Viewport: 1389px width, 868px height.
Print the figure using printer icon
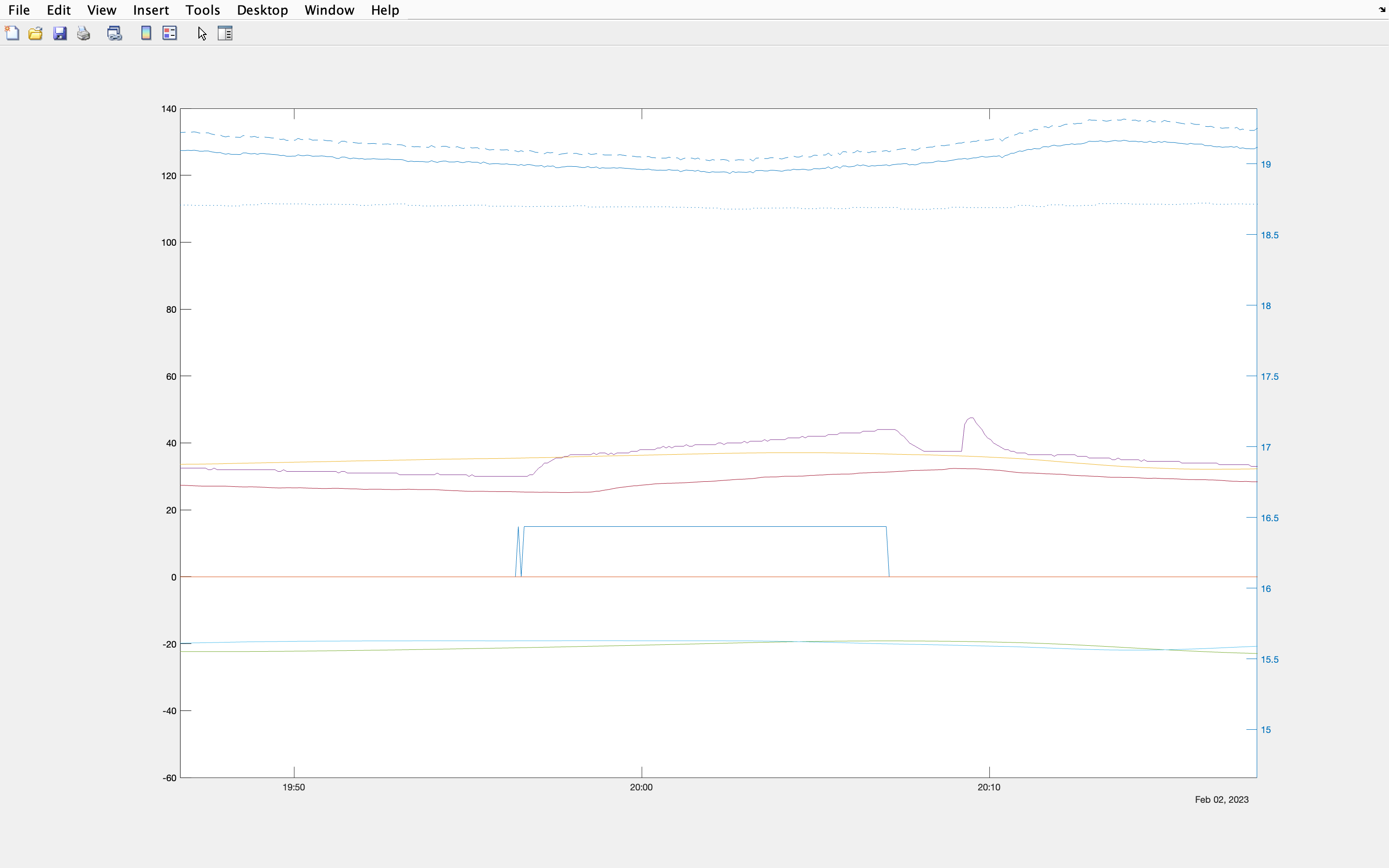[84, 33]
